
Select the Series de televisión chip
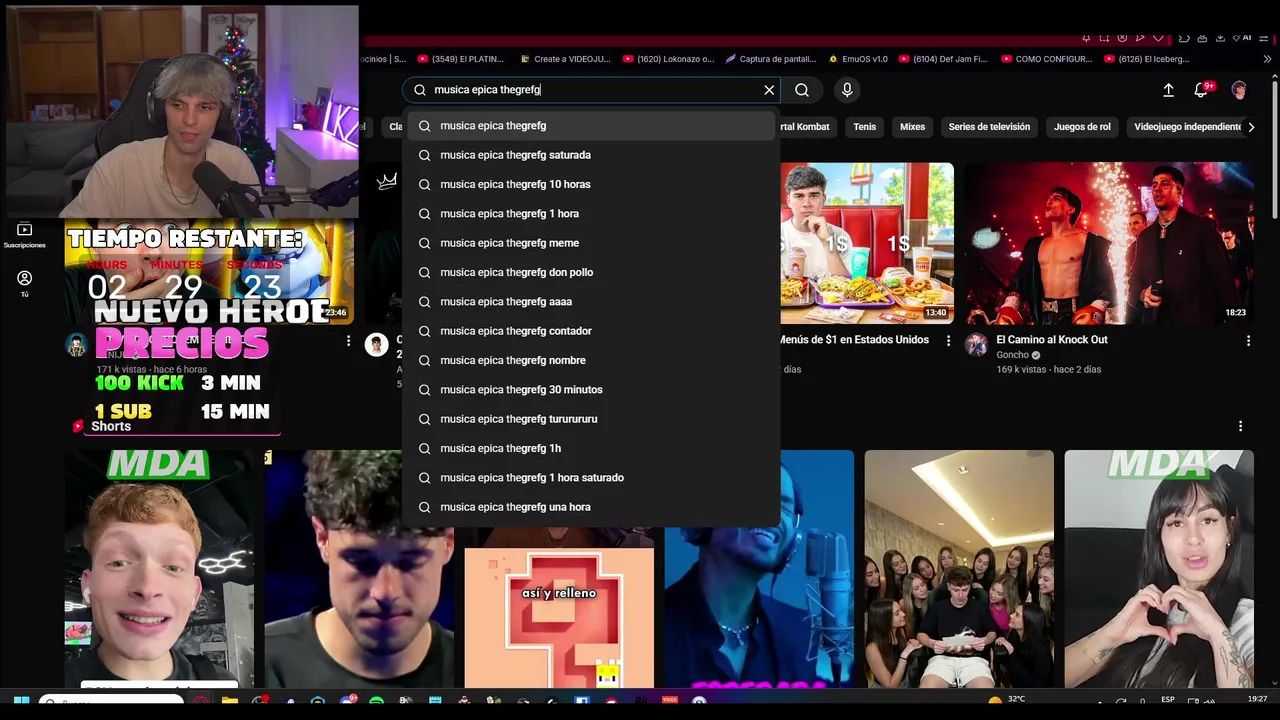tap(989, 127)
